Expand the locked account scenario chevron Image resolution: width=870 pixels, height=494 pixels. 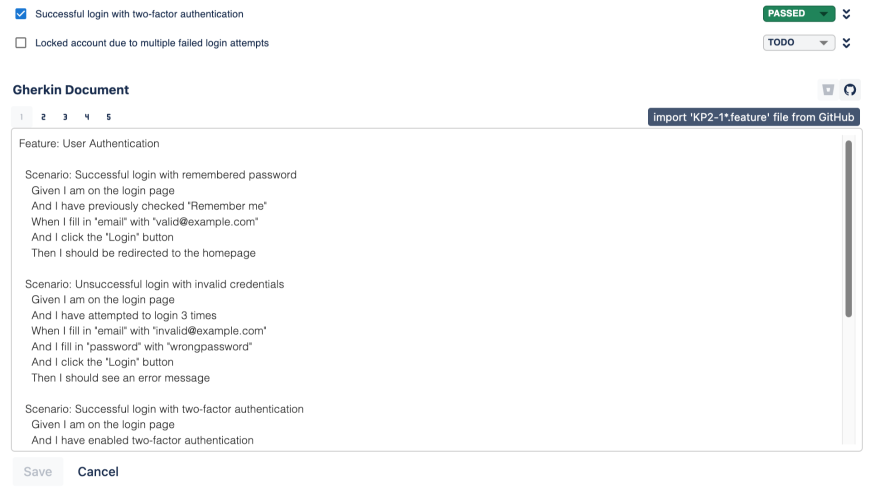tap(847, 43)
